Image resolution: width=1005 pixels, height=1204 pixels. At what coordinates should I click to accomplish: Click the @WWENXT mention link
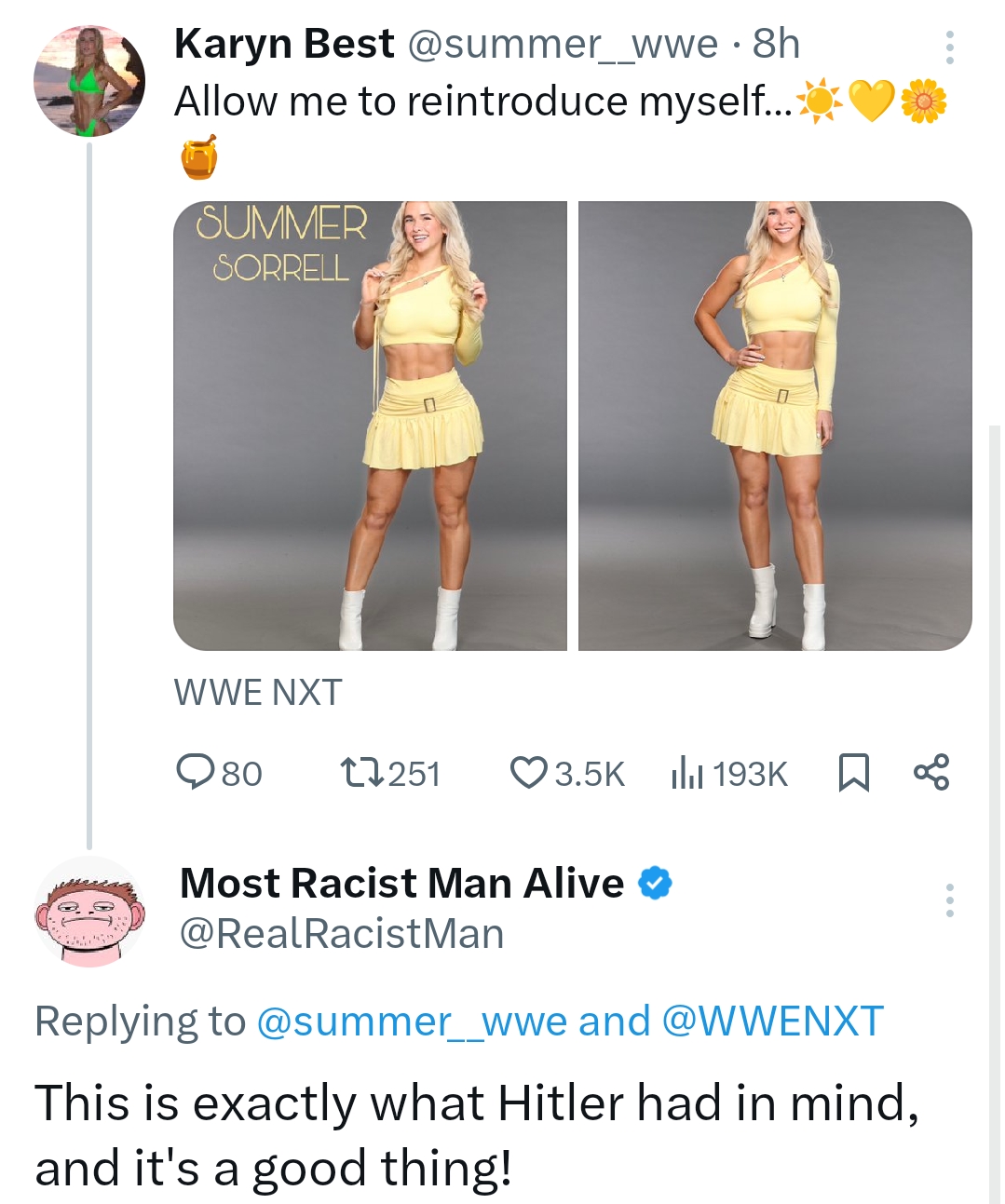click(x=772, y=1021)
